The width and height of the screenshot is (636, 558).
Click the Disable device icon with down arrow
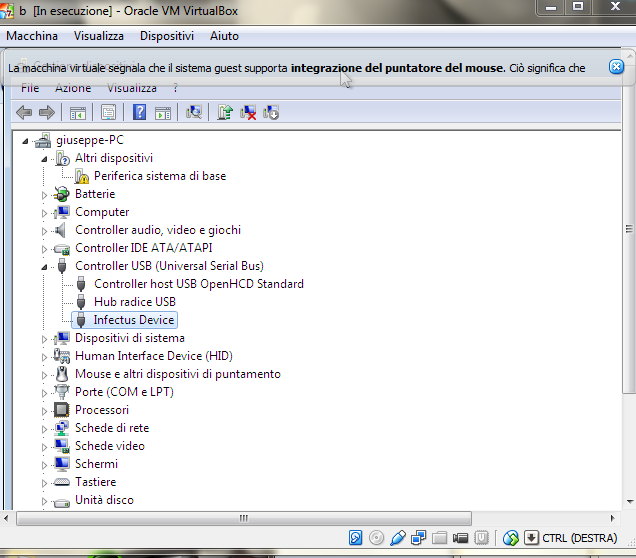point(271,112)
